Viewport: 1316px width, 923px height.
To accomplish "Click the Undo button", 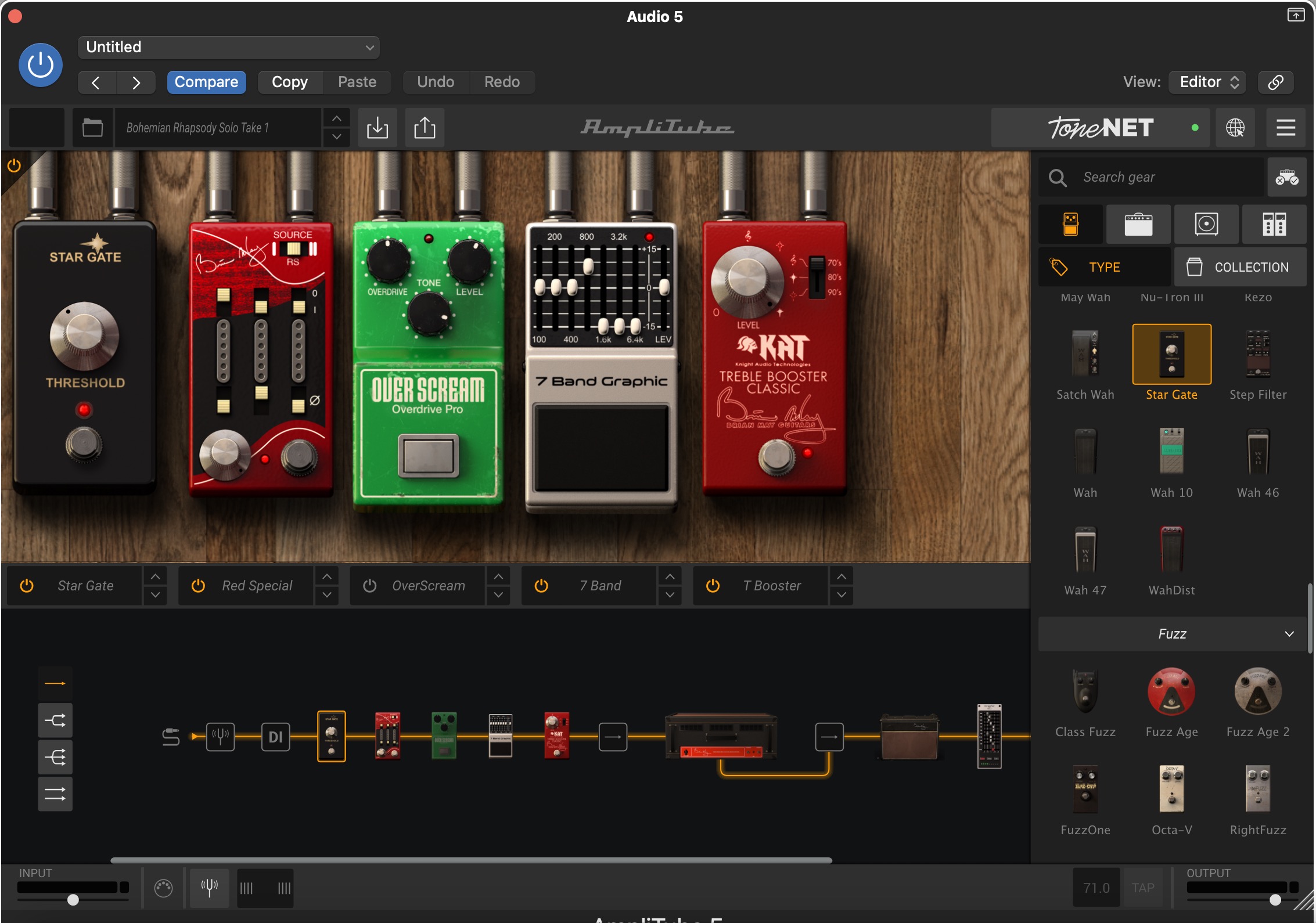I will tap(436, 82).
